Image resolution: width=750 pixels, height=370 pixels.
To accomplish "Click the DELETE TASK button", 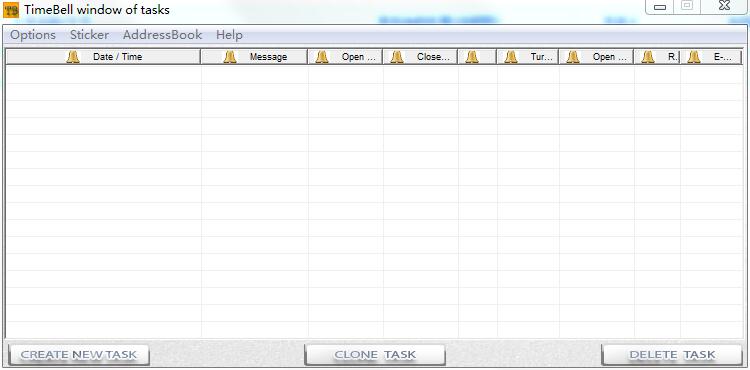I will click(x=672, y=355).
